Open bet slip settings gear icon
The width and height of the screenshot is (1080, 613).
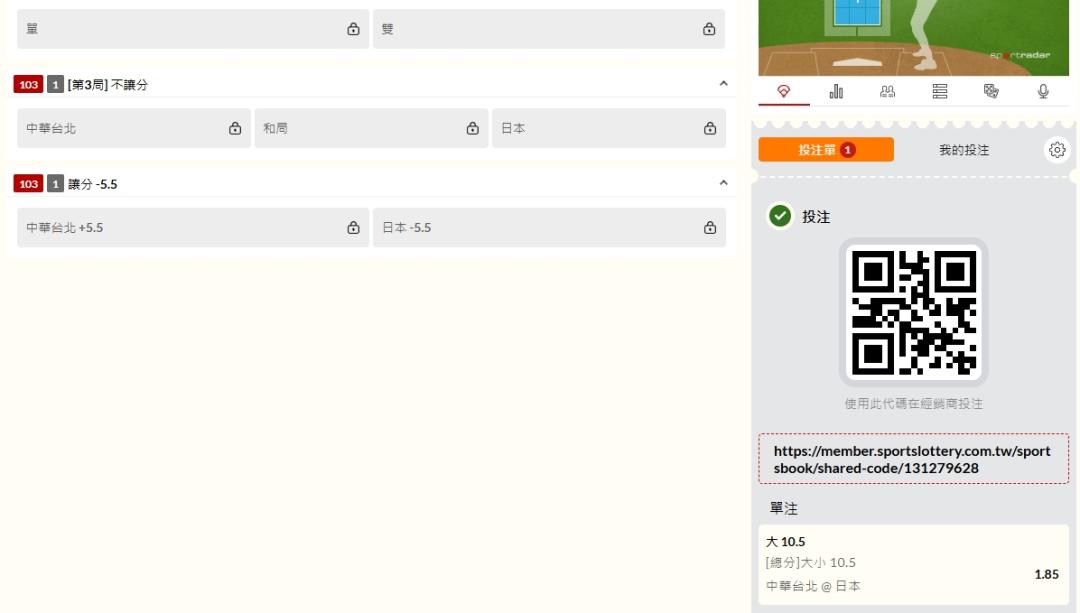click(1057, 149)
